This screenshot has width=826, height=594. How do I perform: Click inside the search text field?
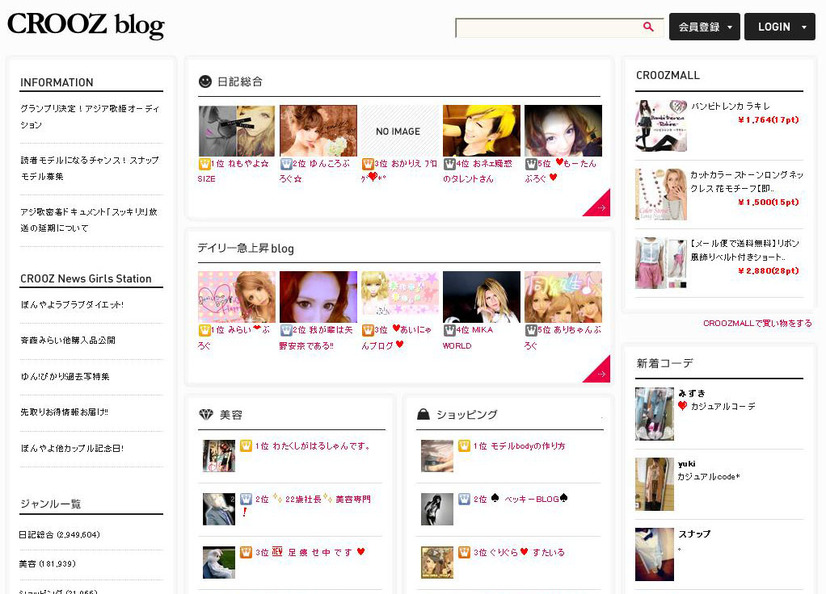click(545, 28)
